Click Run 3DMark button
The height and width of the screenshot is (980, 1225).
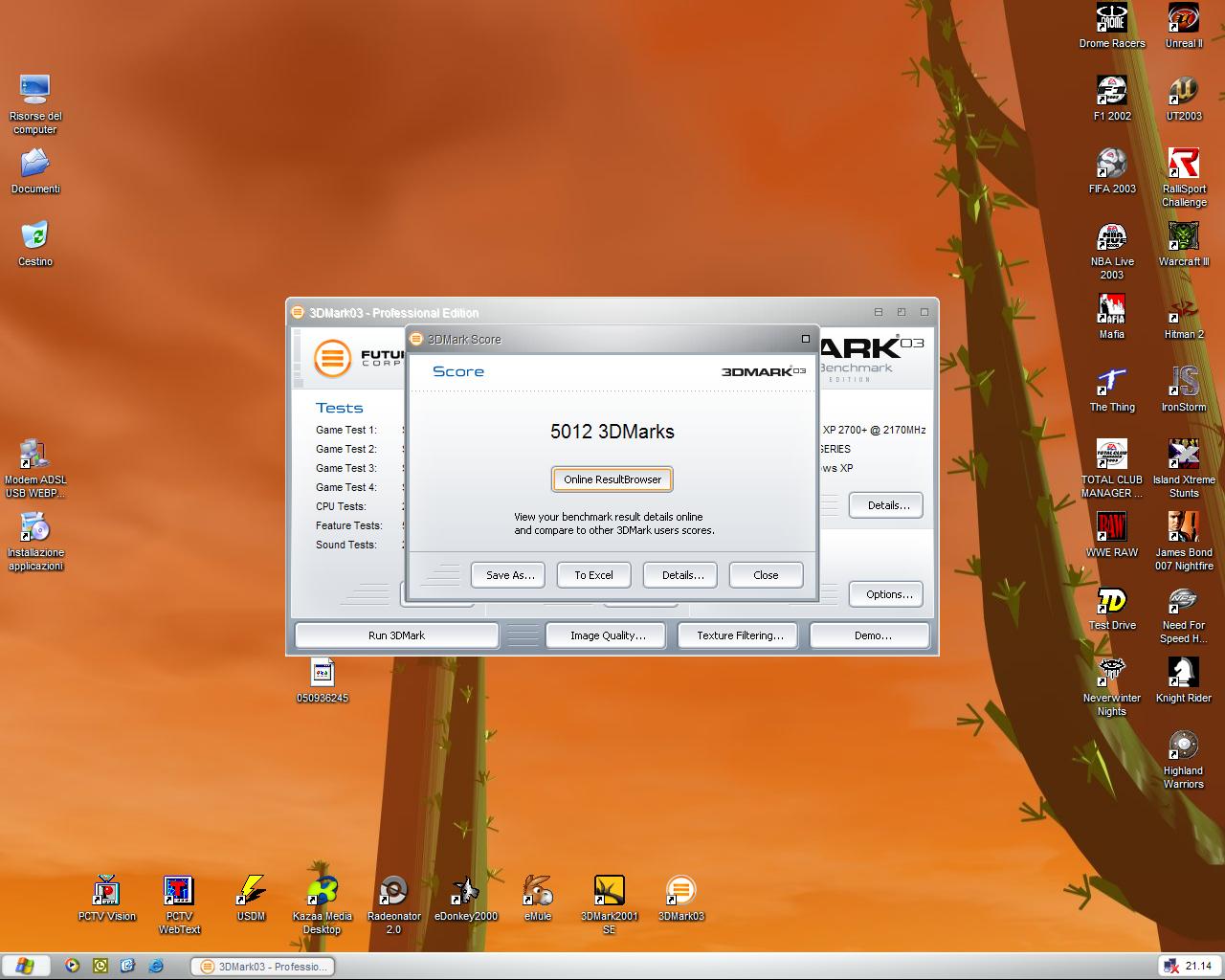pyautogui.click(x=396, y=635)
